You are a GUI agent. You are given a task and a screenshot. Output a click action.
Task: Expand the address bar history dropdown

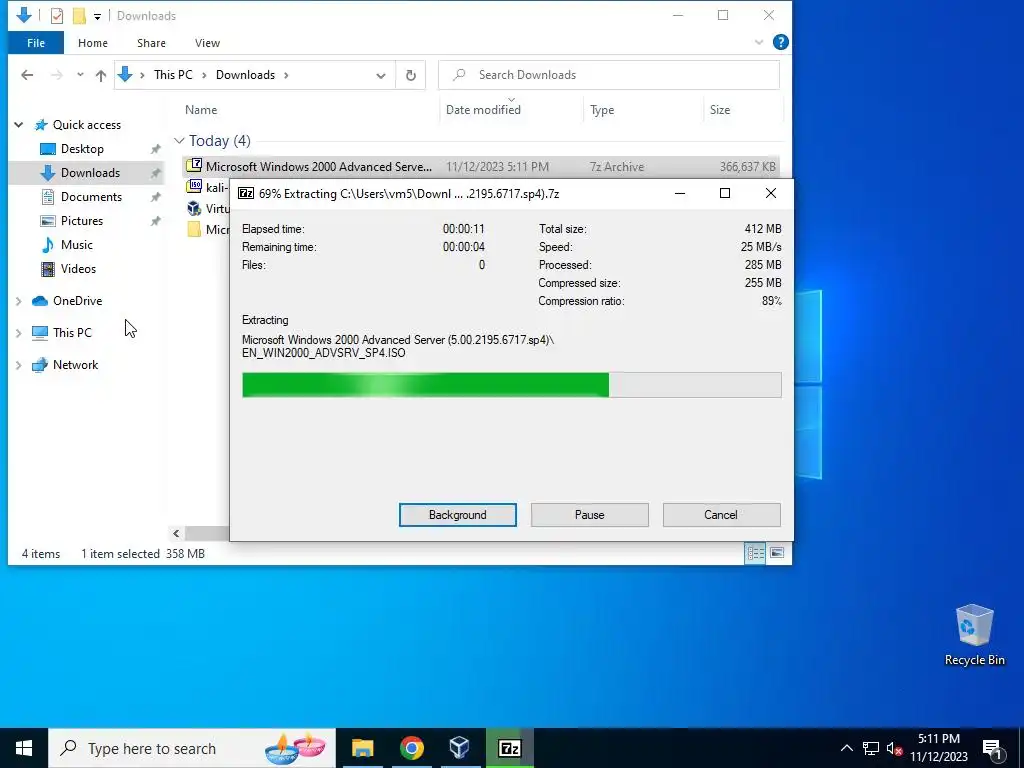[x=381, y=75]
